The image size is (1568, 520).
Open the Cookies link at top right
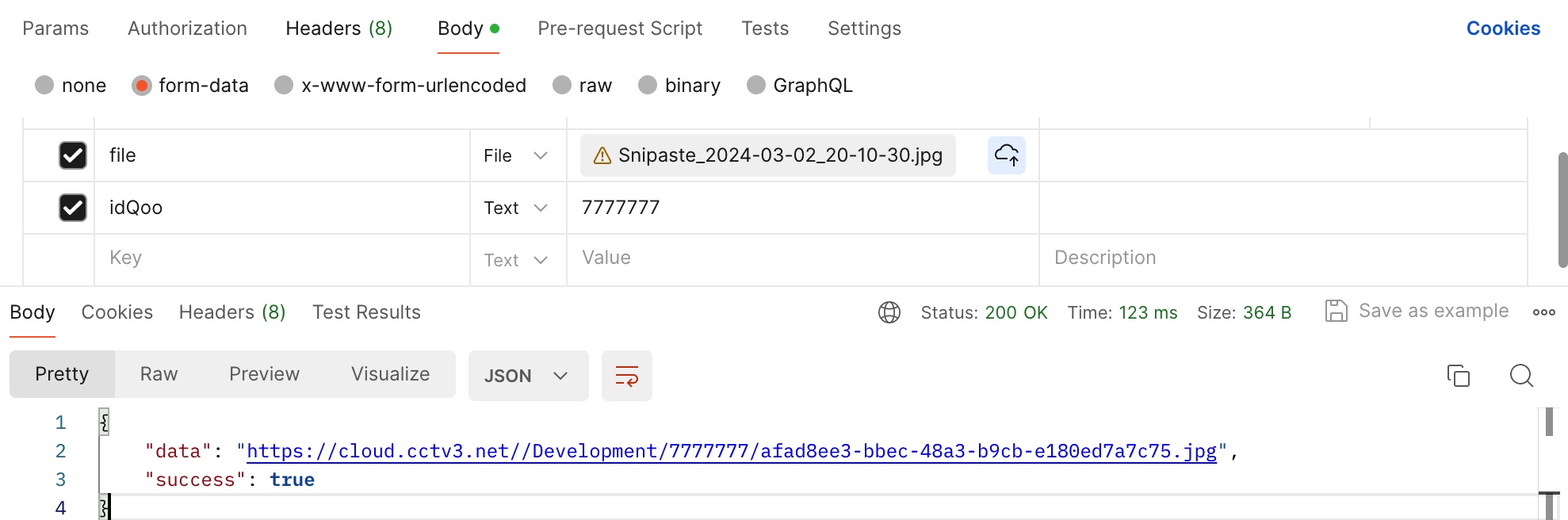(1503, 29)
